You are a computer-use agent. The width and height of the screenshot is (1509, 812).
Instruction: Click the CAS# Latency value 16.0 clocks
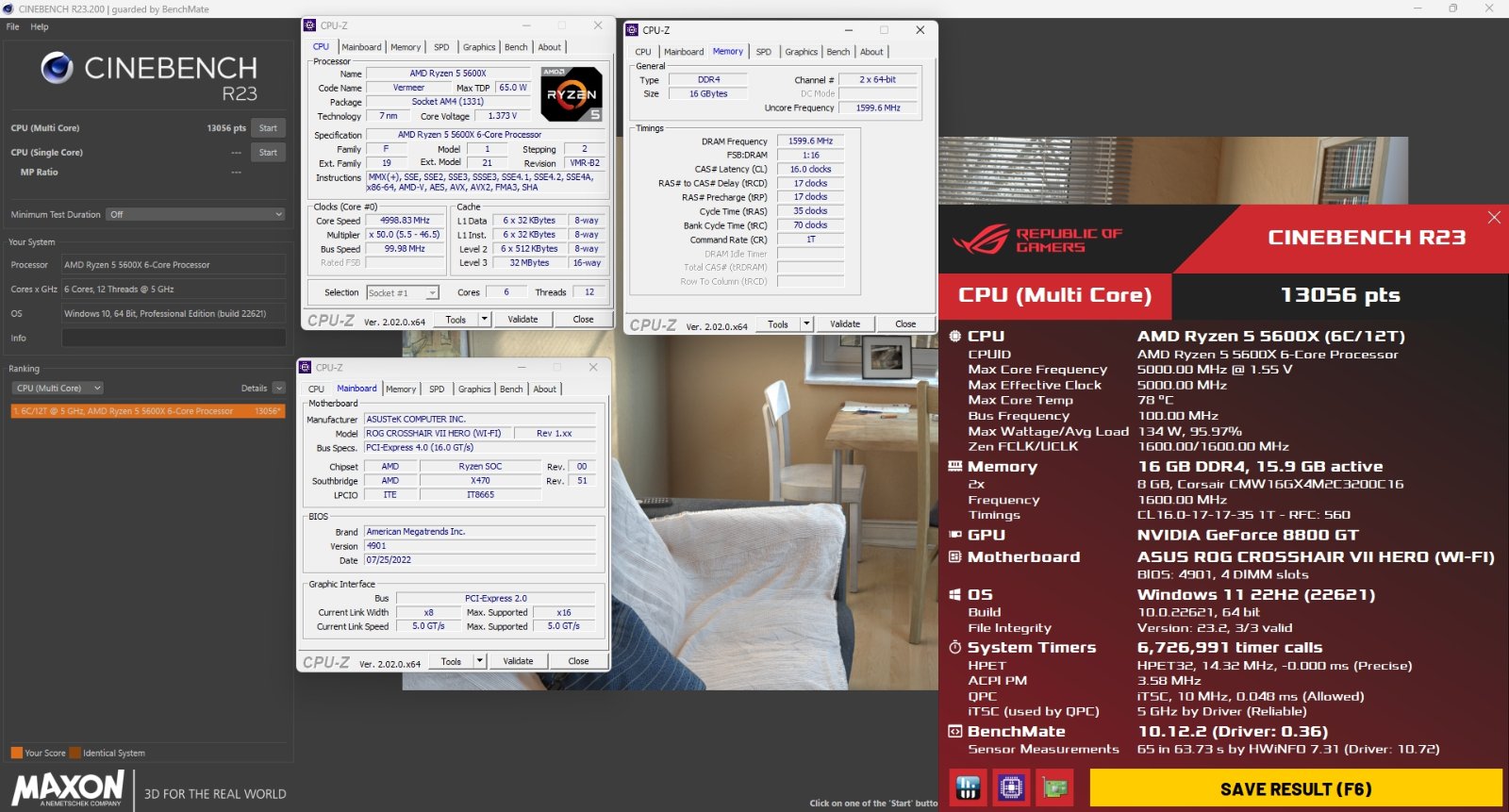(x=810, y=170)
